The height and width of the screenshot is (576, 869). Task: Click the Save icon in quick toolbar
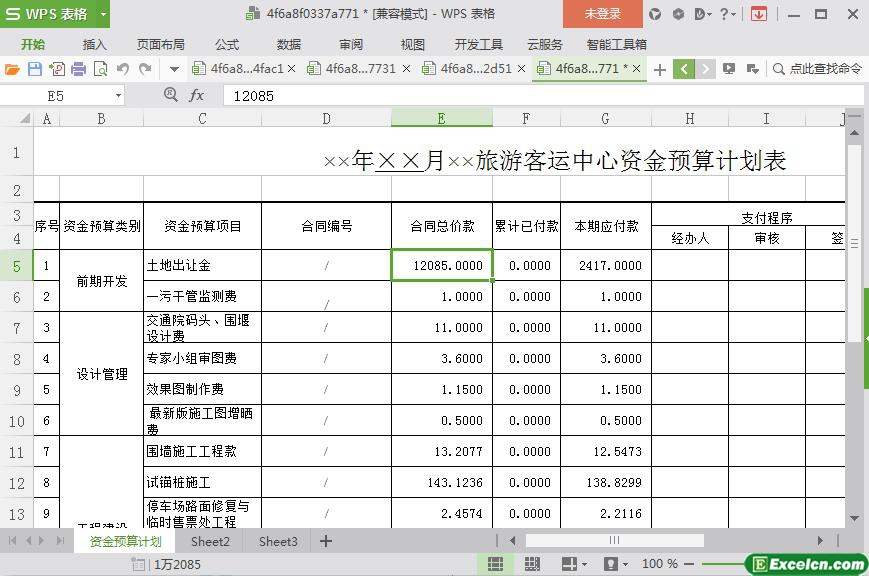pos(34,69)
